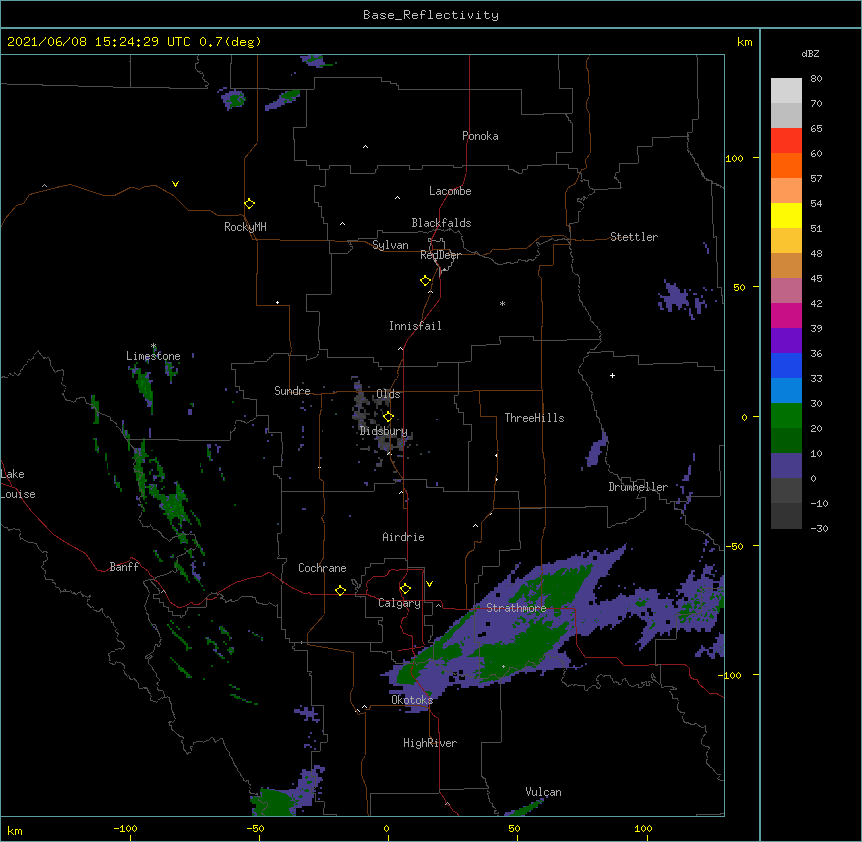Select the Blackfalds city label
The height and width of the screenshot is (842, 862).
pos(441,223)
